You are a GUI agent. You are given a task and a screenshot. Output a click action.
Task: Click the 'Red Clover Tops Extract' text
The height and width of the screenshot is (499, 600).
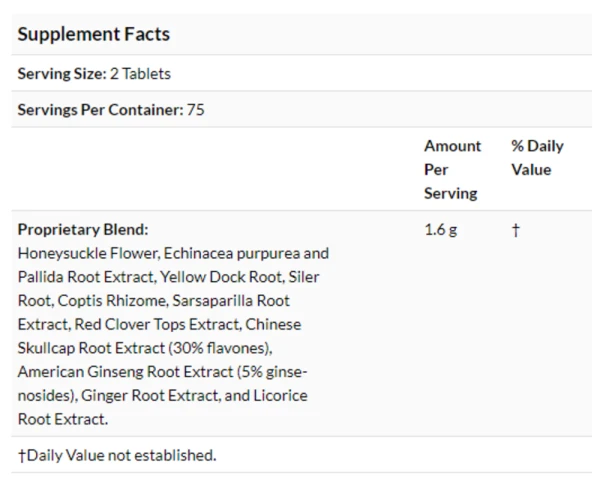pos(157,325)
